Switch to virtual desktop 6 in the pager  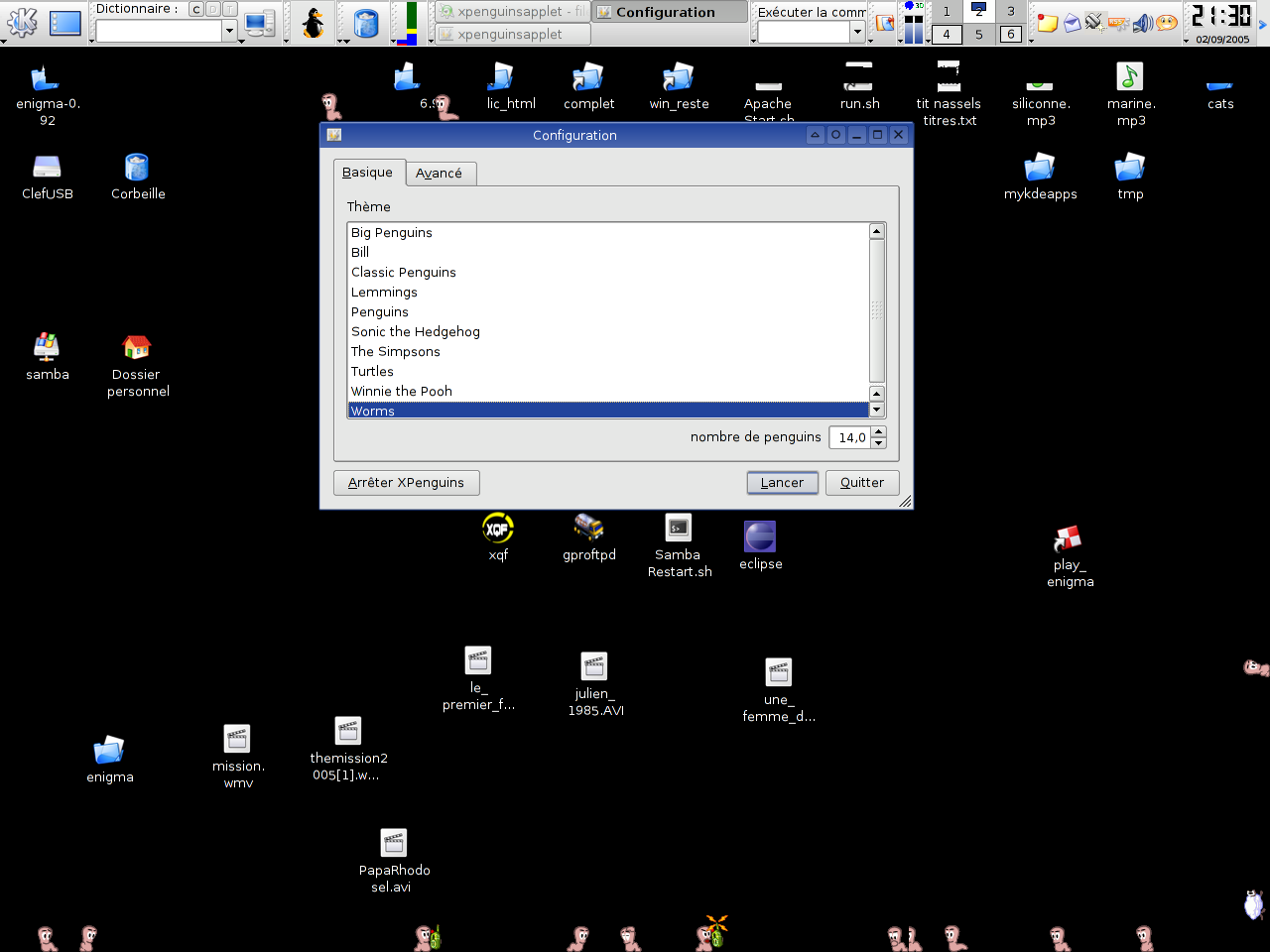[x=1011, y=34]
